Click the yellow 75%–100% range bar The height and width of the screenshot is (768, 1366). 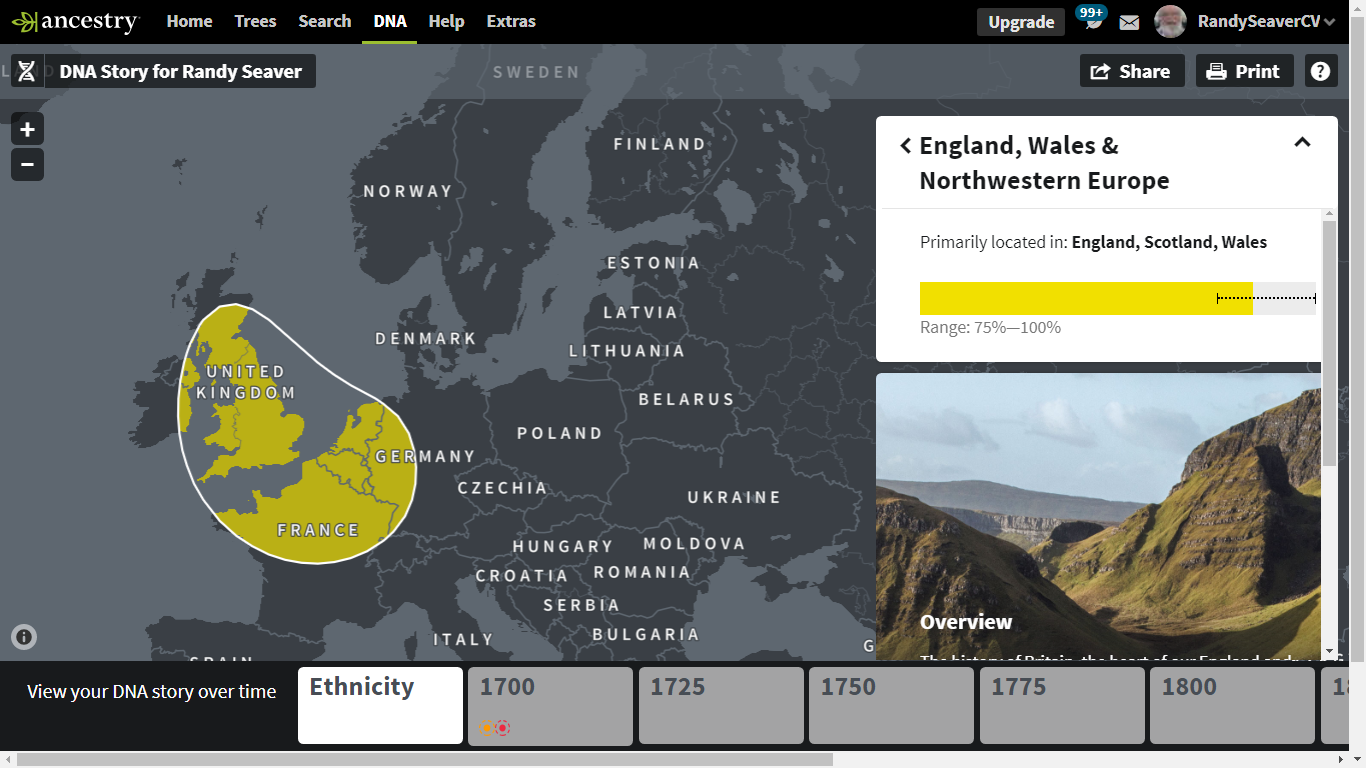tap(1086, 298)
